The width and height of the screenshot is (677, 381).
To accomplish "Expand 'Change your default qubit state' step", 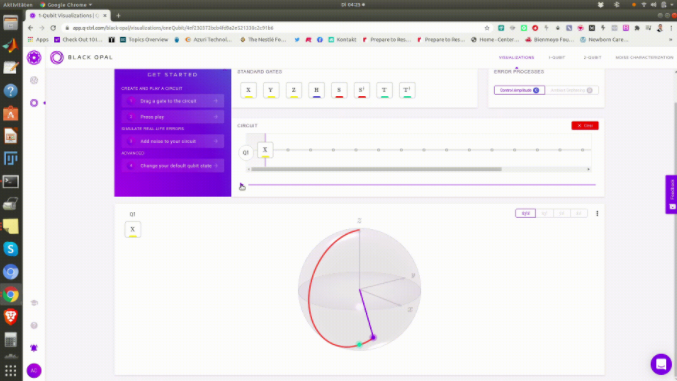I will pyautogui.click(x=173, y=166).
